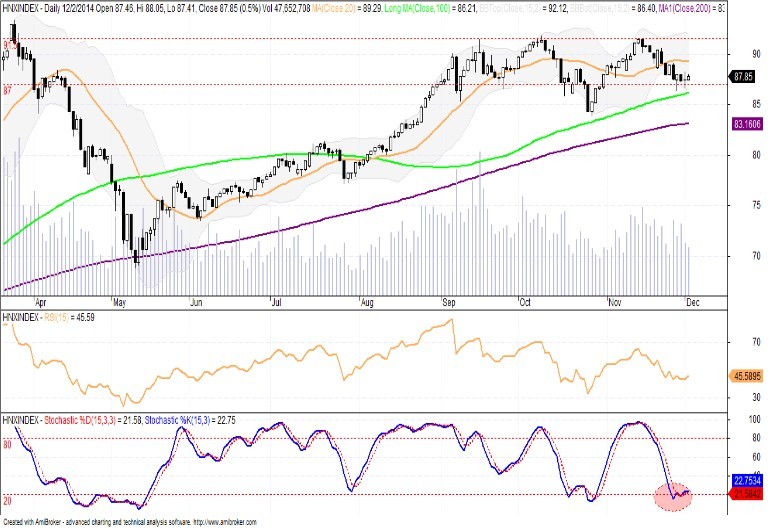Click the 87.85 last price label

click(x=742, y=76)
